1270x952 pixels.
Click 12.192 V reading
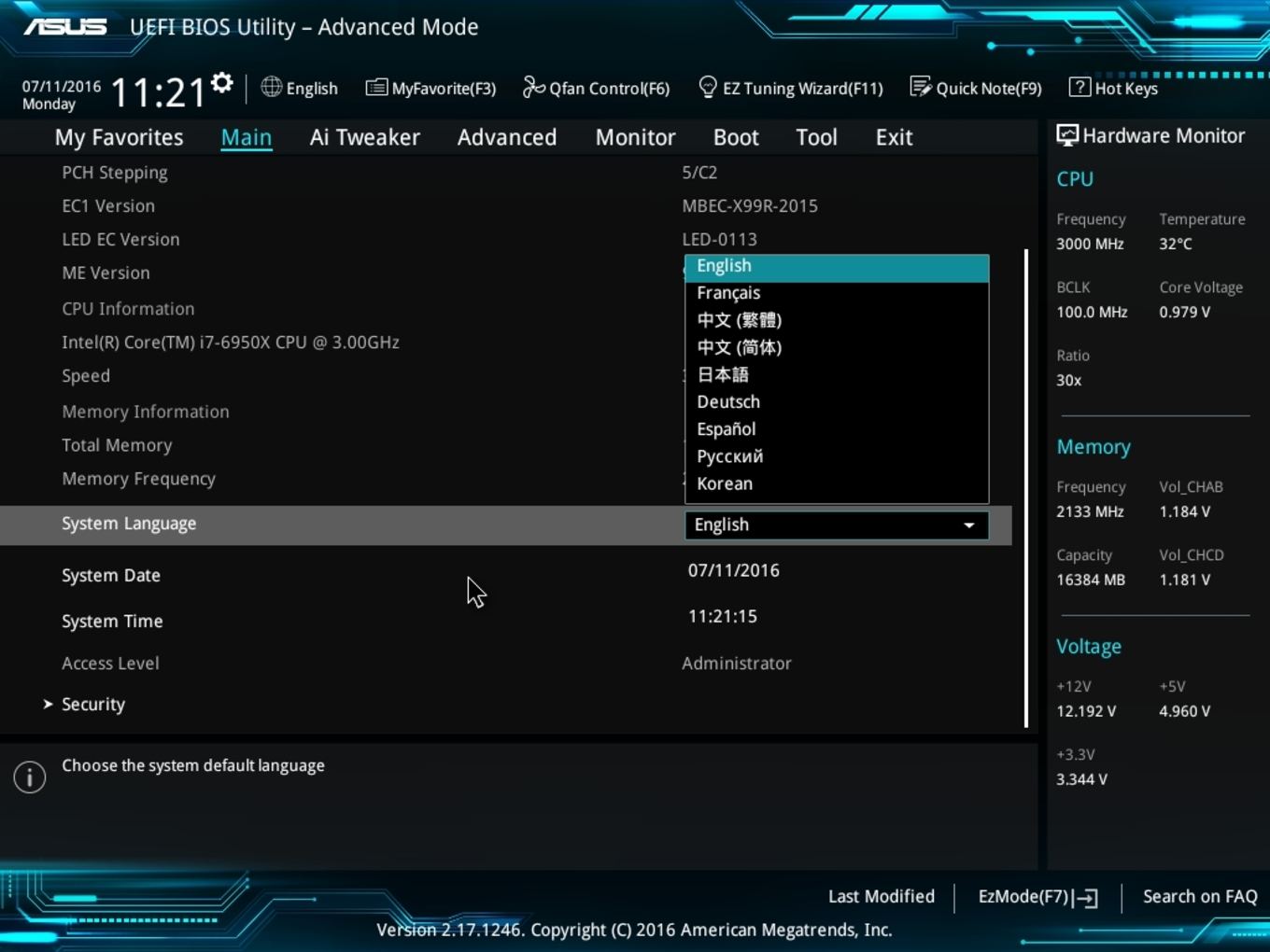point(1086,712)
